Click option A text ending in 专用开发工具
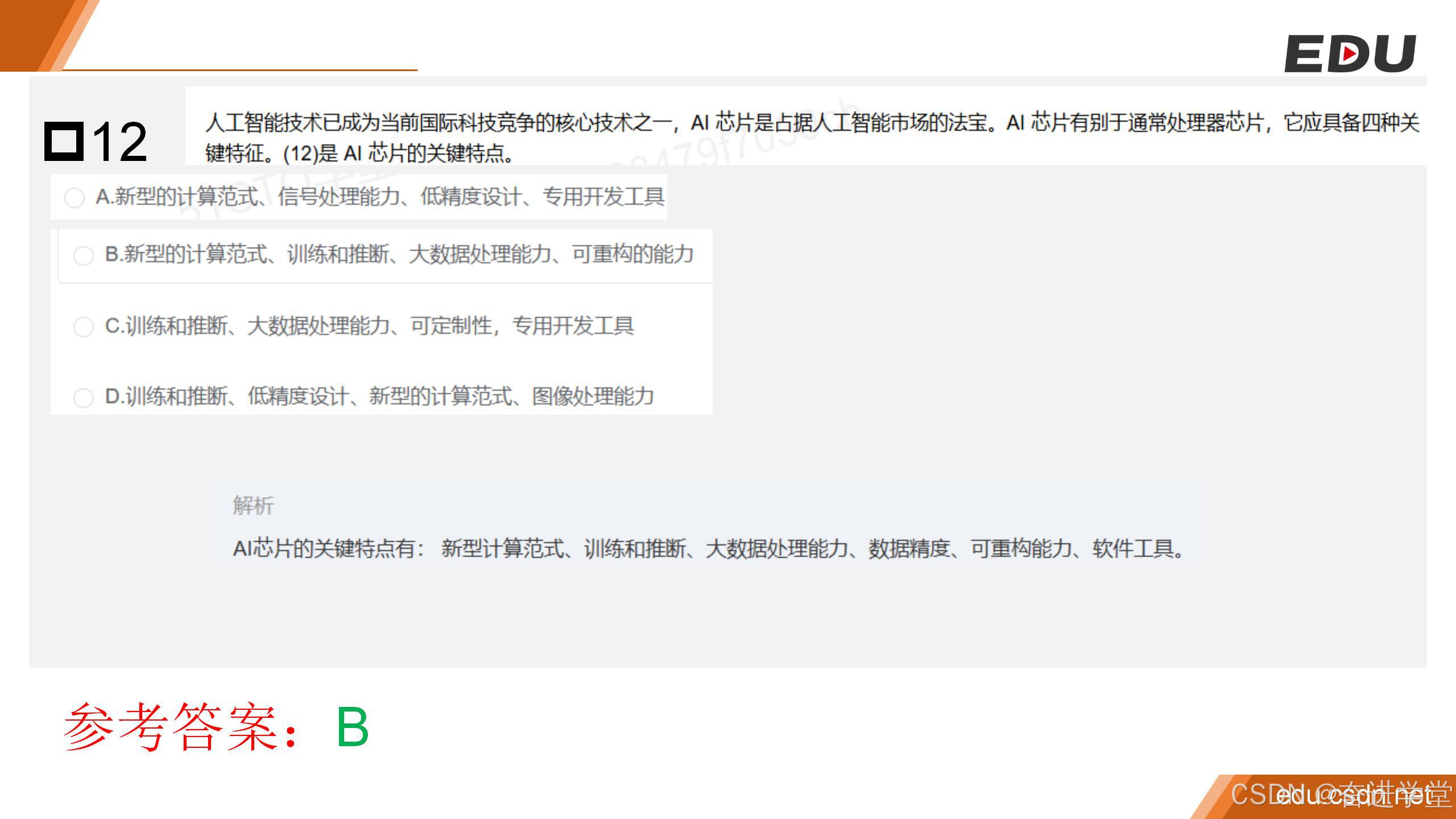Image resolution: width=1456 pixels, height=819 pixels. click(x=380, y=197)
